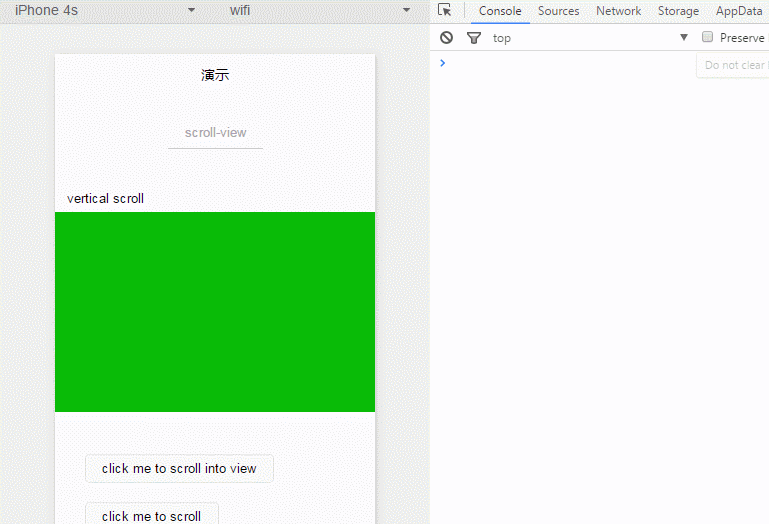The width and height of the screenshot is (769, 524).
Task: Click the Do not clear tooltip
Action: coord(734,65)
